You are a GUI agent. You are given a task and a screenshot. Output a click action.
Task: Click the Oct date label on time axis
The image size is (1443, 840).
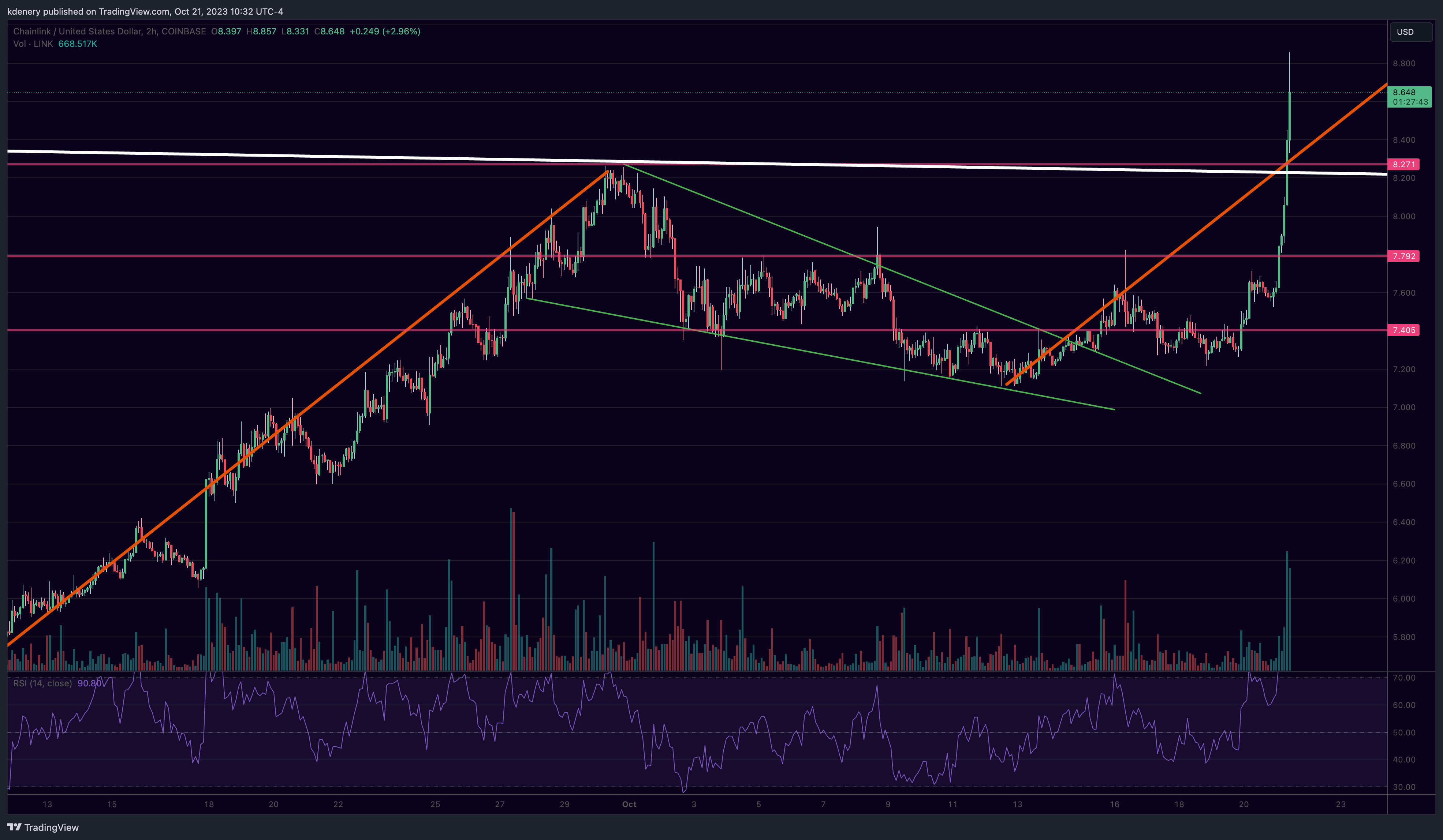point(629,804)
